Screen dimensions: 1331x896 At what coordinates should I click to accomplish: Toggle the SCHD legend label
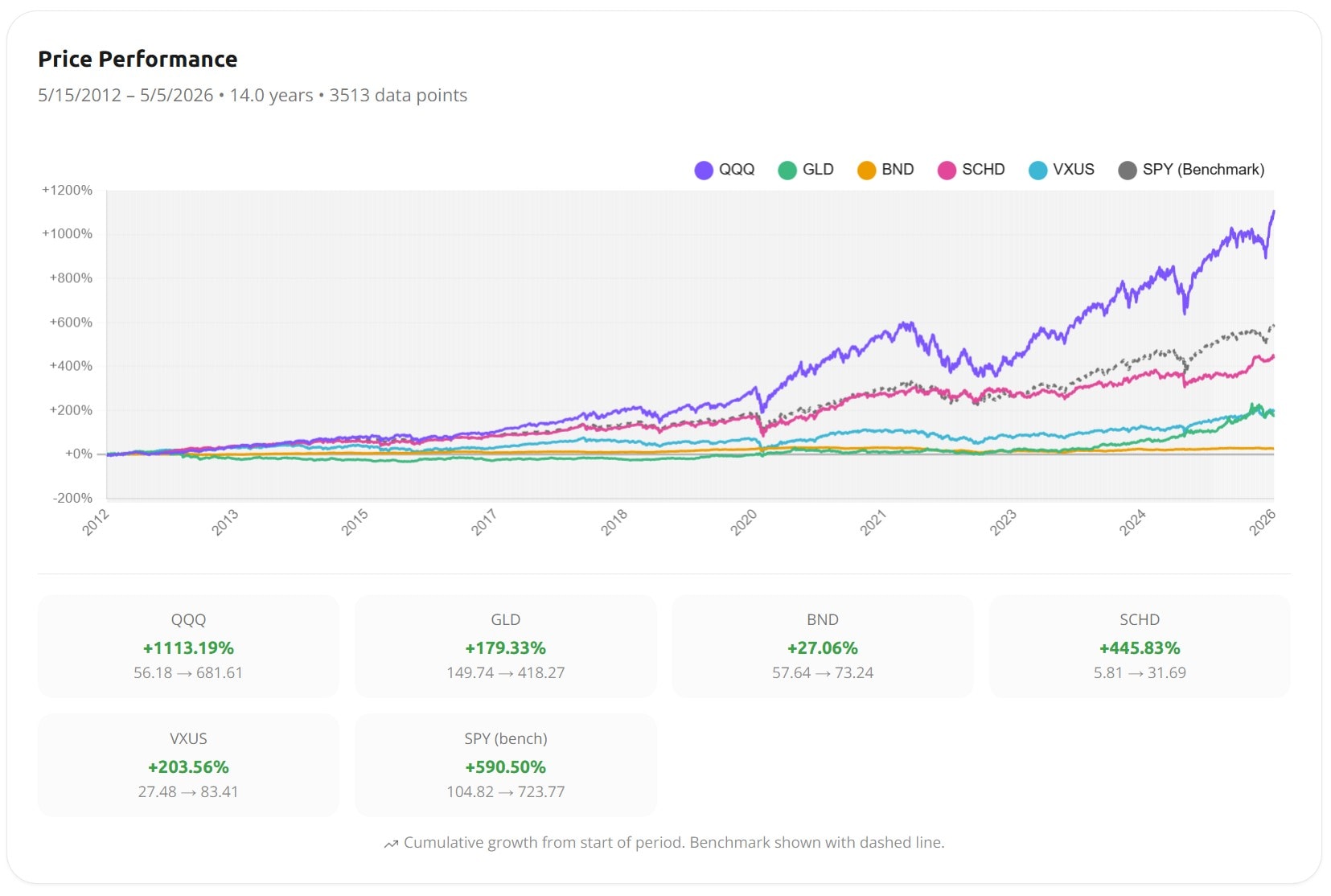984,170
